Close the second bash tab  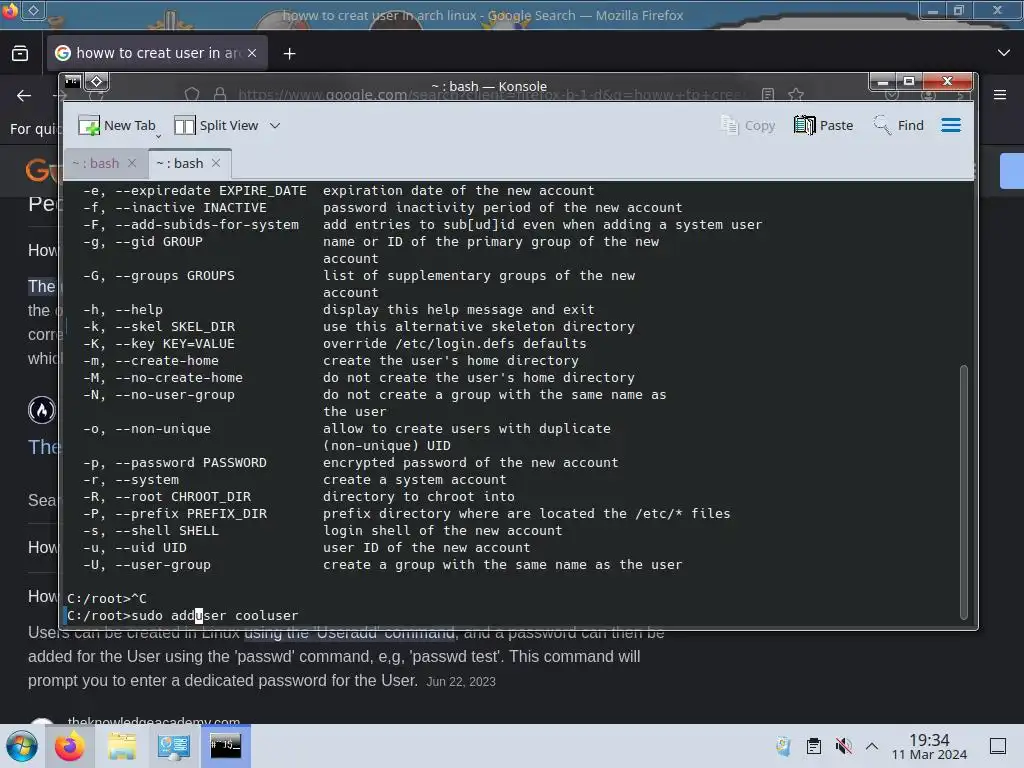coord(216,163)
